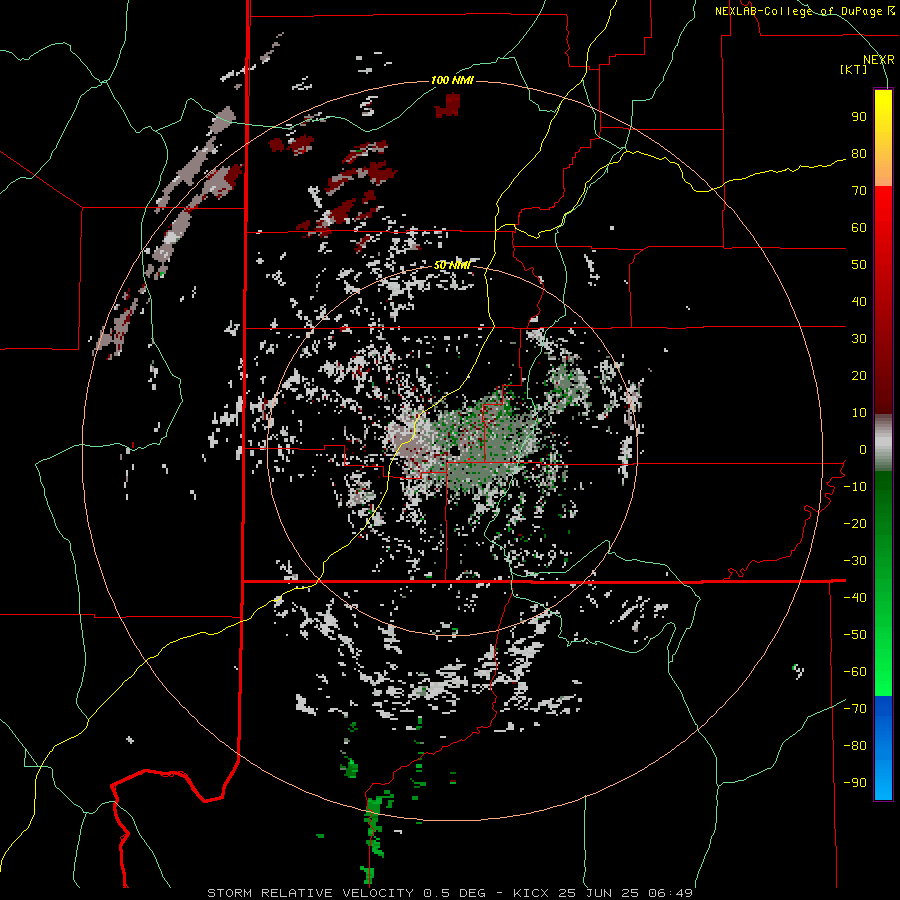Click the -40 value on the velocity scale
This screenshot has width=900, height=900.
point(855,598)
